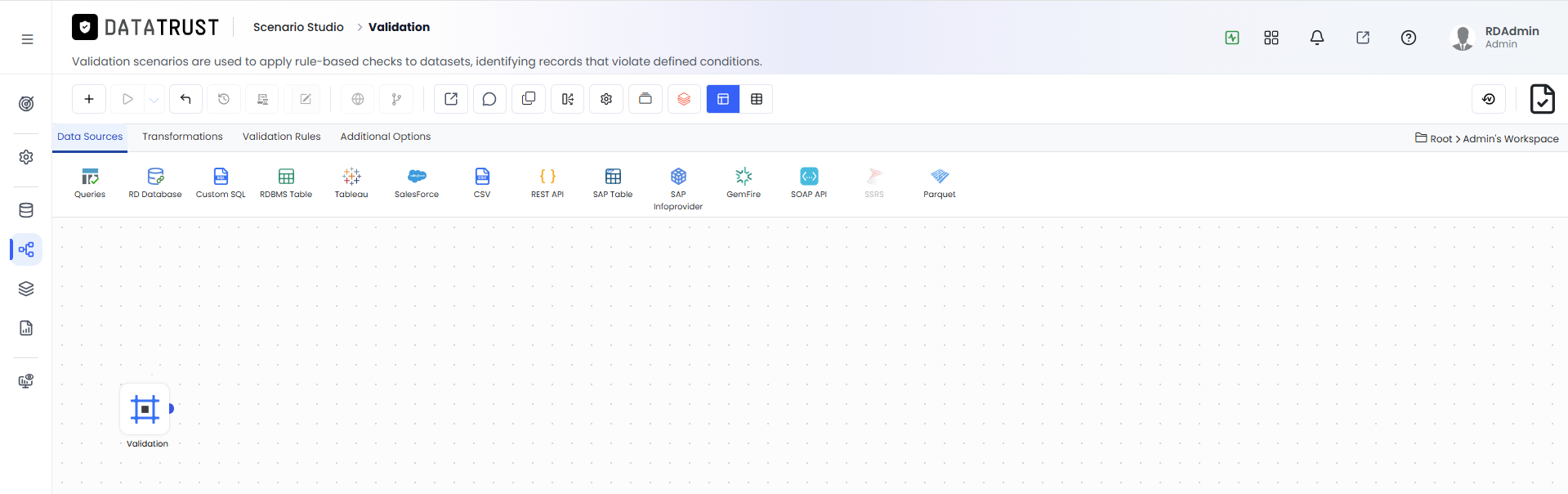Open the Data Sources tab
Screen dimensions: 1568x494
90,137
